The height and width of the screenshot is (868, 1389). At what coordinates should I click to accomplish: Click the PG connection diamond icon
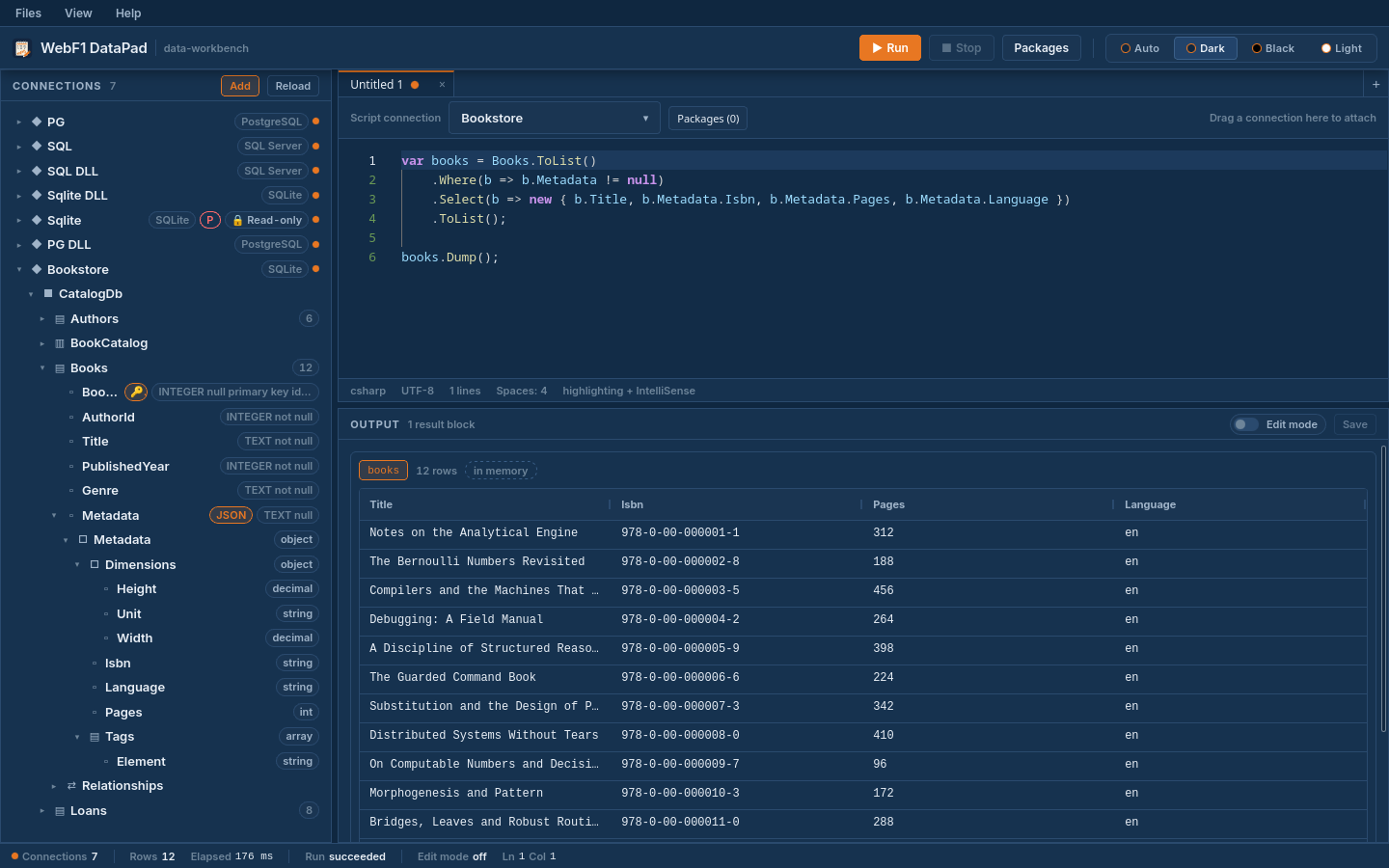click(37, 122)
